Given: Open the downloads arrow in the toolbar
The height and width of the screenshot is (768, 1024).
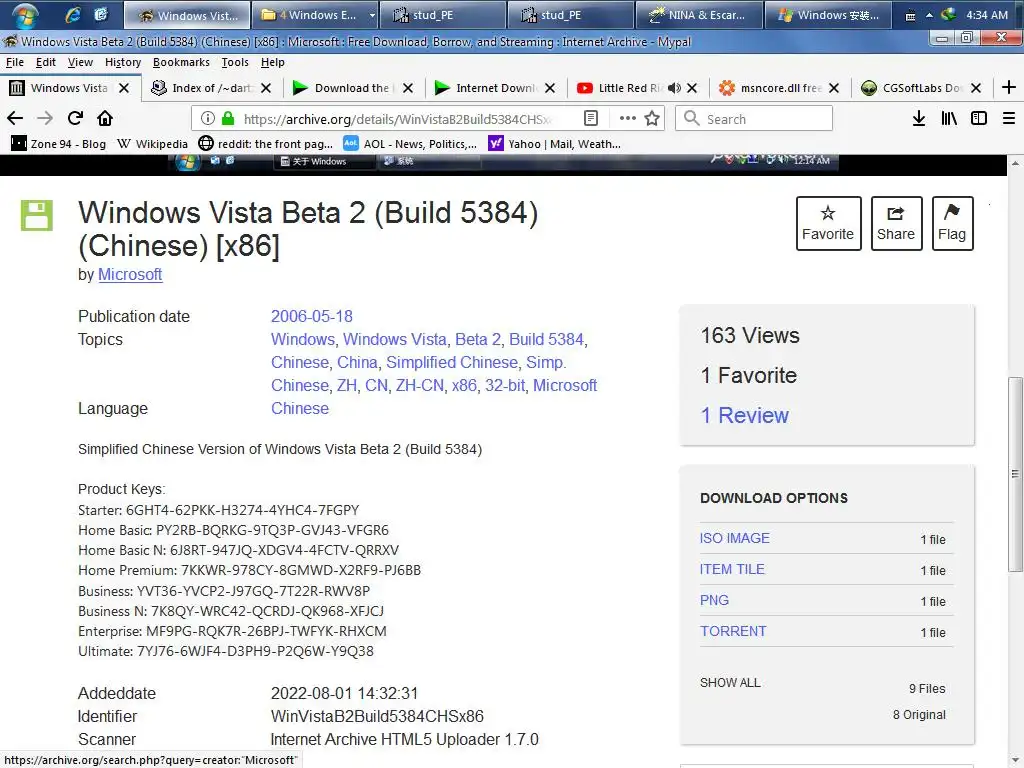Looking at the screenshot, I should click(918, 118).
